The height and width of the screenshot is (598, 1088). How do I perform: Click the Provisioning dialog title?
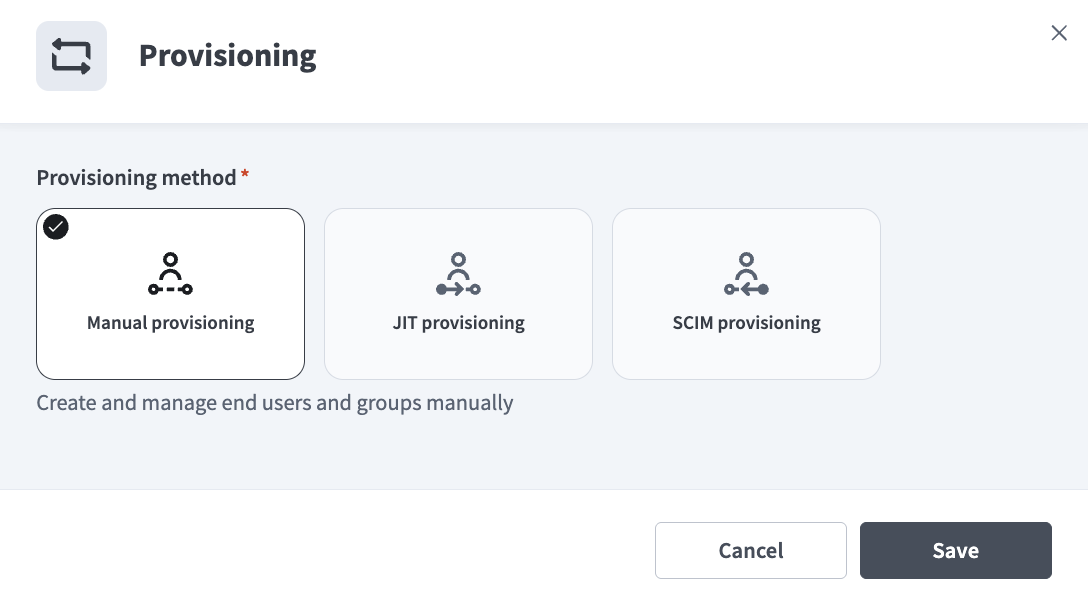(x=227, y=56)
